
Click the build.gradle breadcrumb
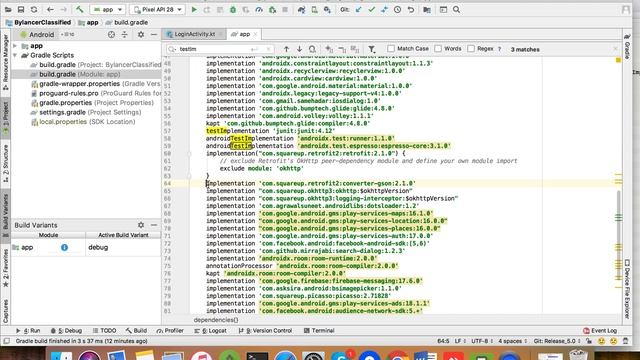127,22
